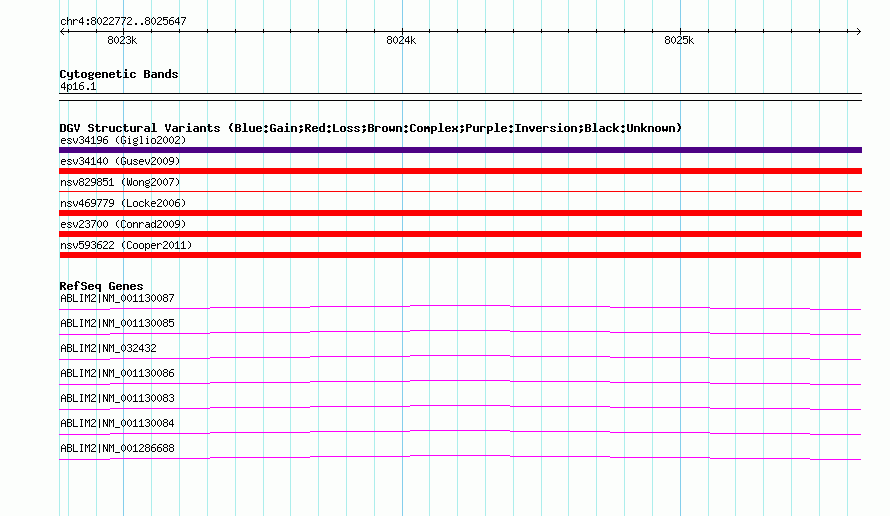Screen dimensions: 890x516
Task: Open the Cytogenetic Bands track title
Action: tap(119, 74)
